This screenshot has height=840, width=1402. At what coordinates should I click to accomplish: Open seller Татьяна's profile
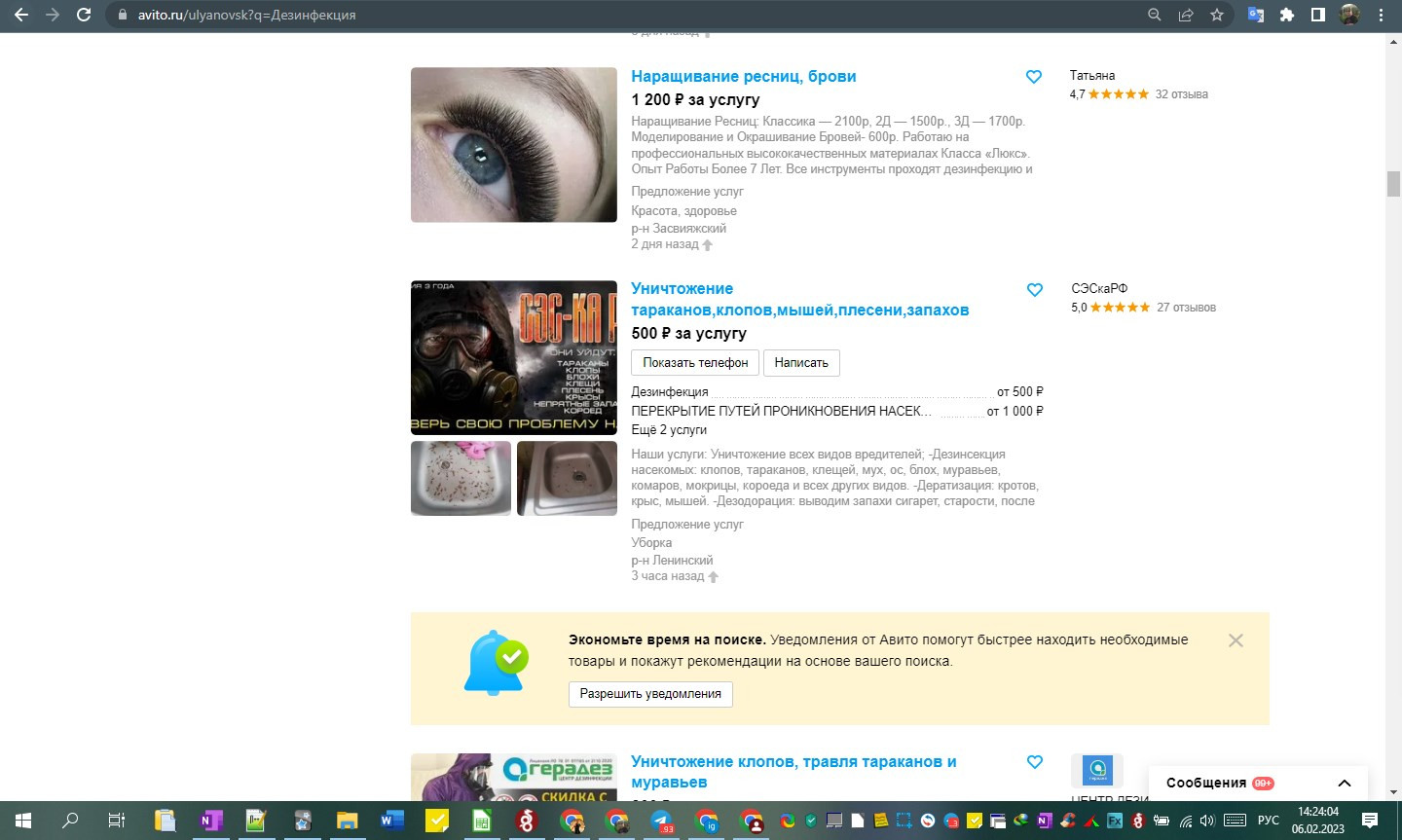click(1092, 75)
